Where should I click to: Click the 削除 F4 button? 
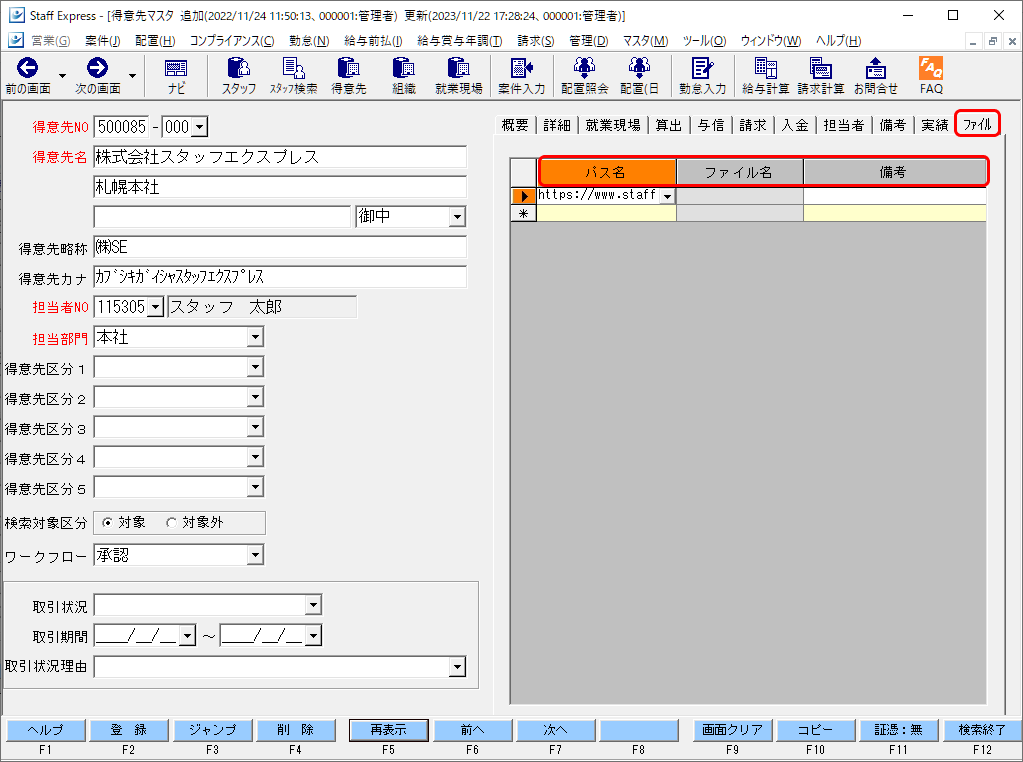296,730
